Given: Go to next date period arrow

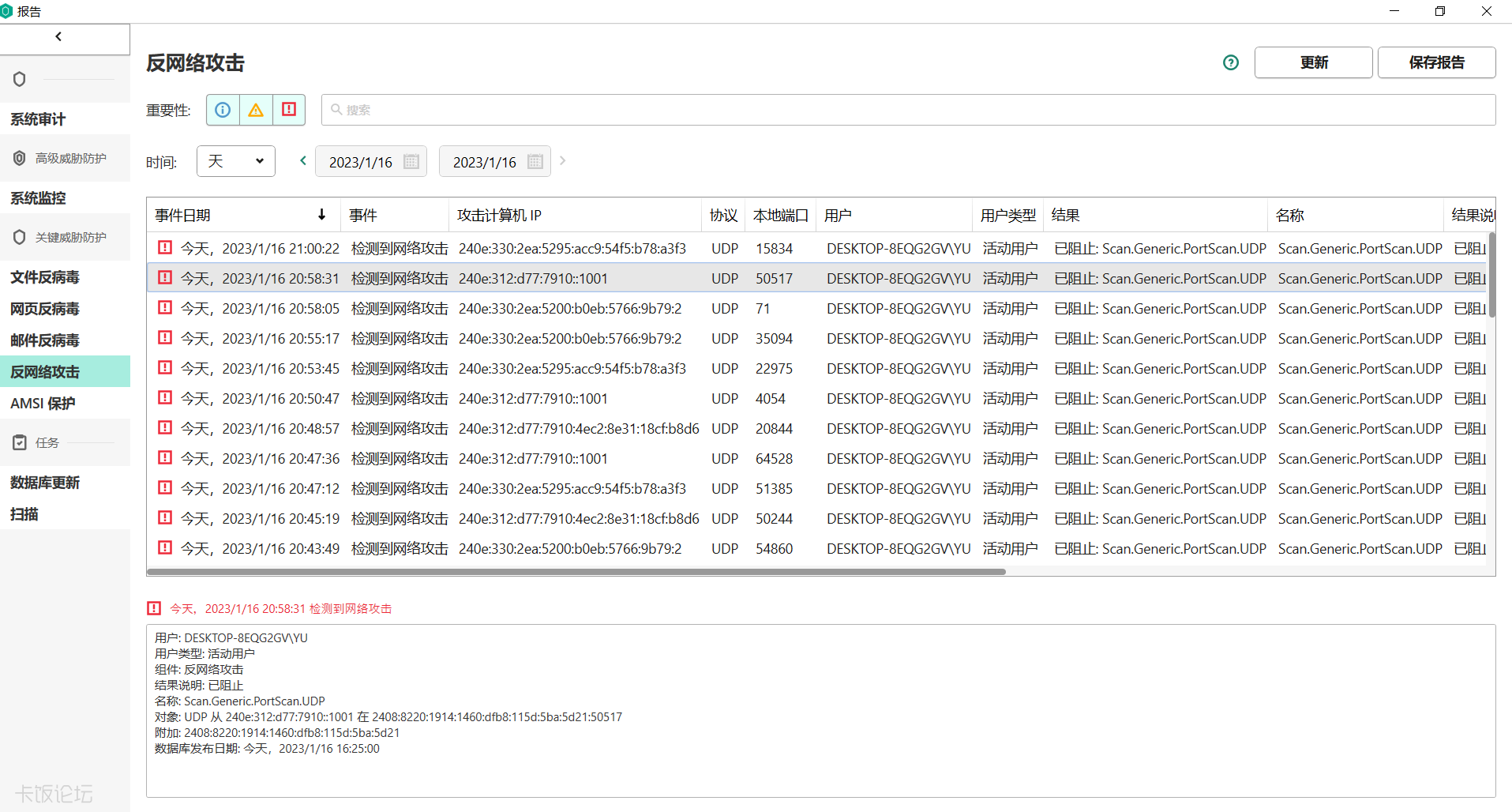Looking at the screenshot, I should [562, 160].
